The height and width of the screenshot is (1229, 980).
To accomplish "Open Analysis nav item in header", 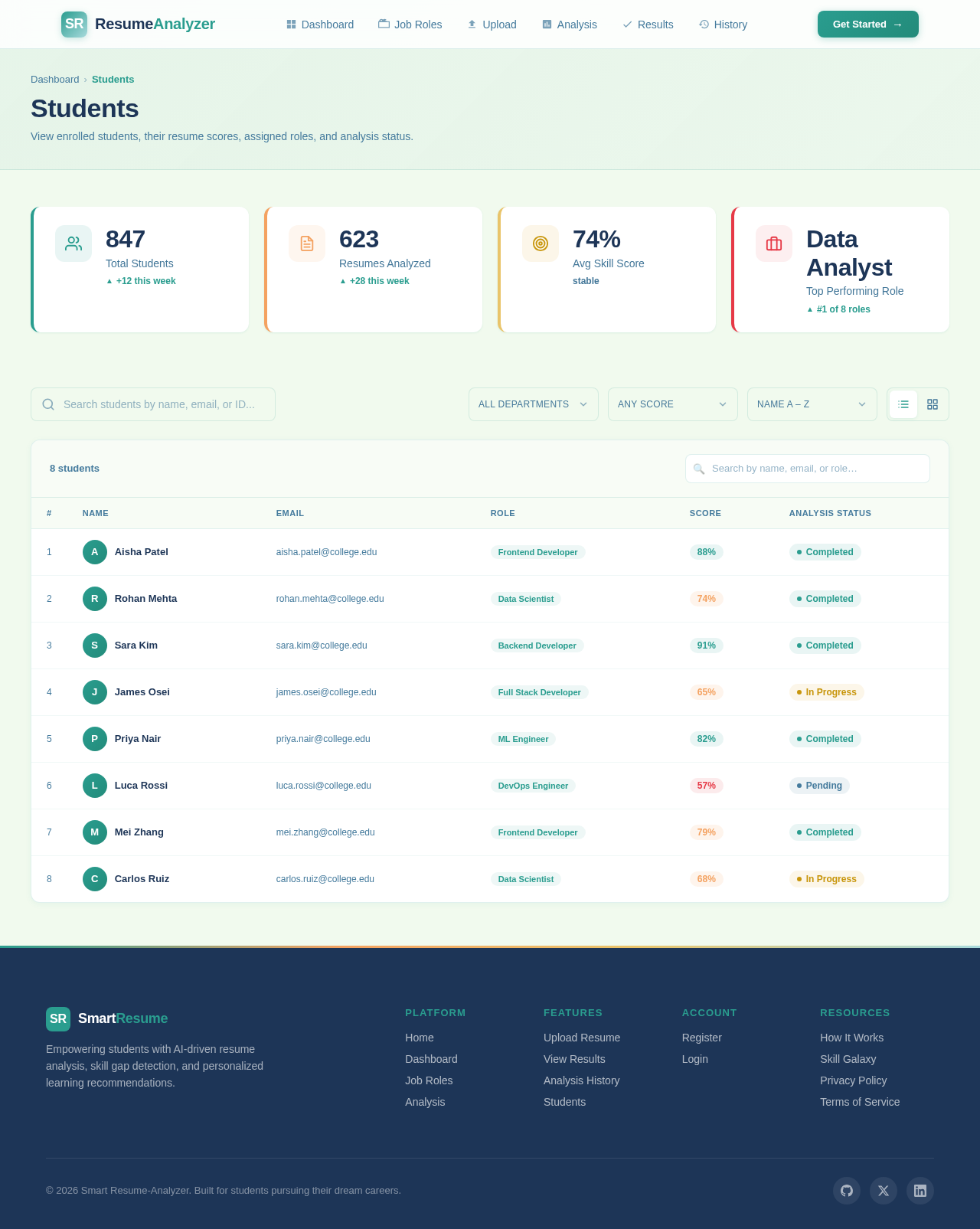I will 570,25.
